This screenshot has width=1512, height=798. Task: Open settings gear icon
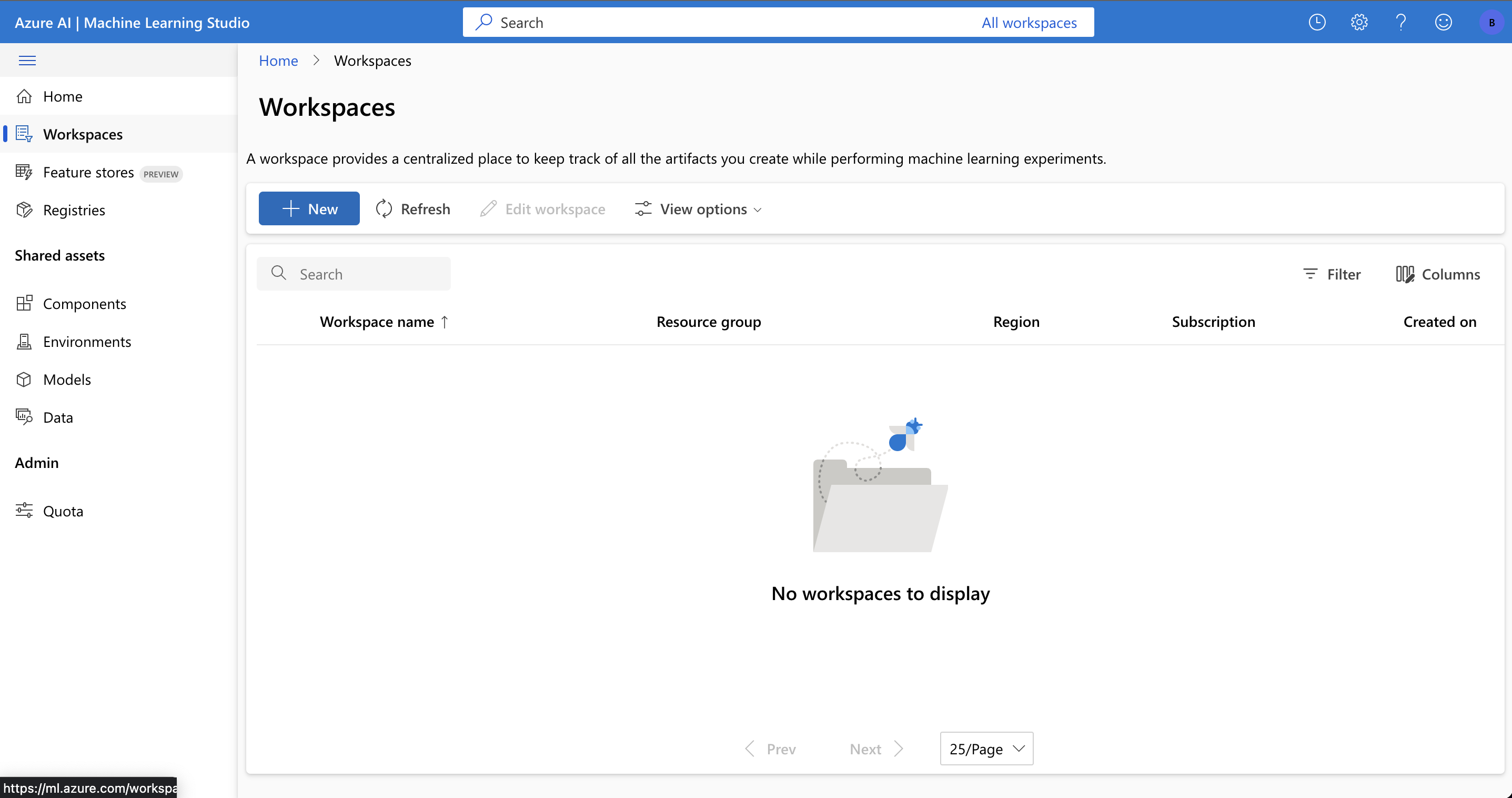pyautogui.click(x=1359, y=22)
